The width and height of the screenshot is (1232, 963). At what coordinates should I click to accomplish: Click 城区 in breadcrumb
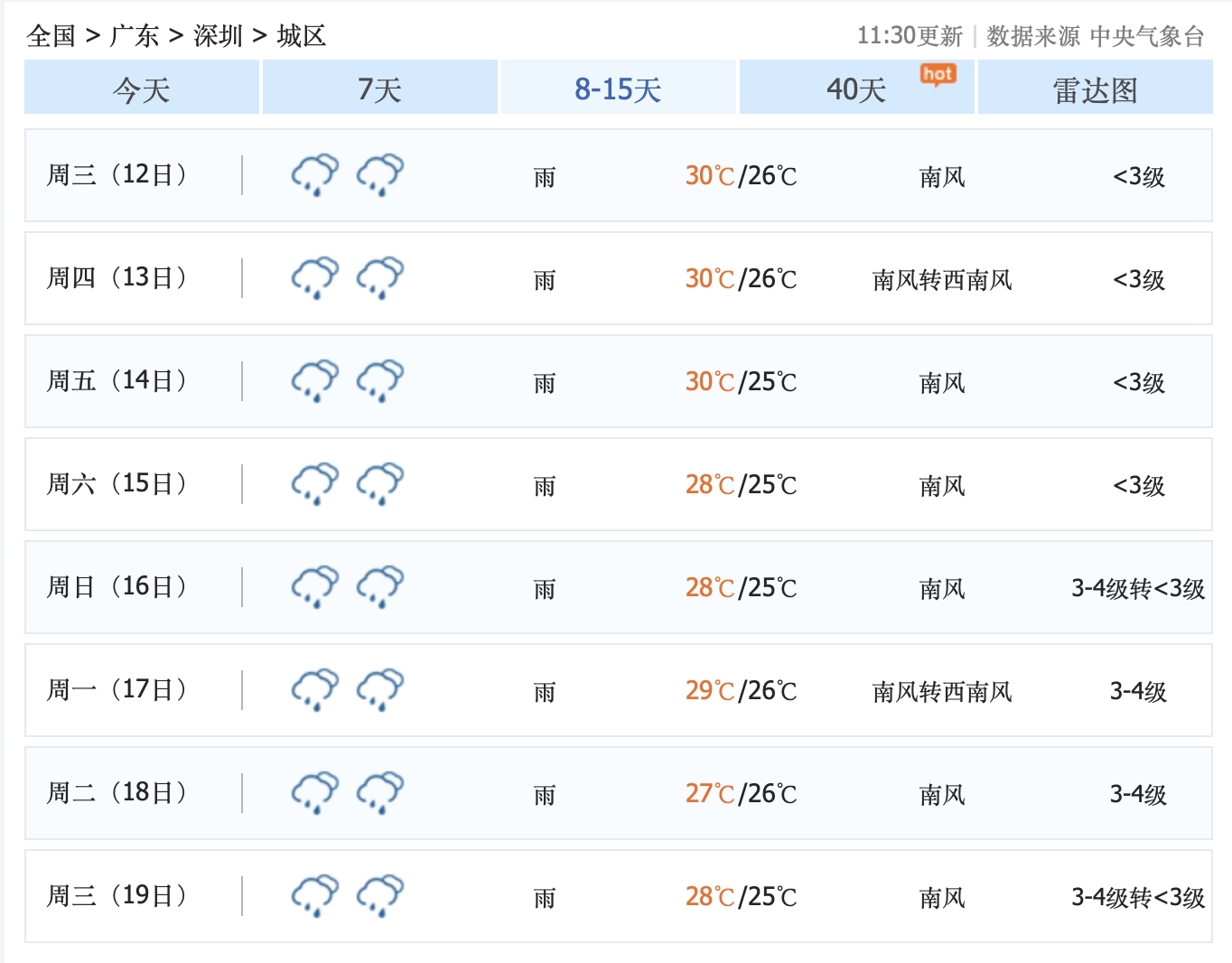(302, 36)
